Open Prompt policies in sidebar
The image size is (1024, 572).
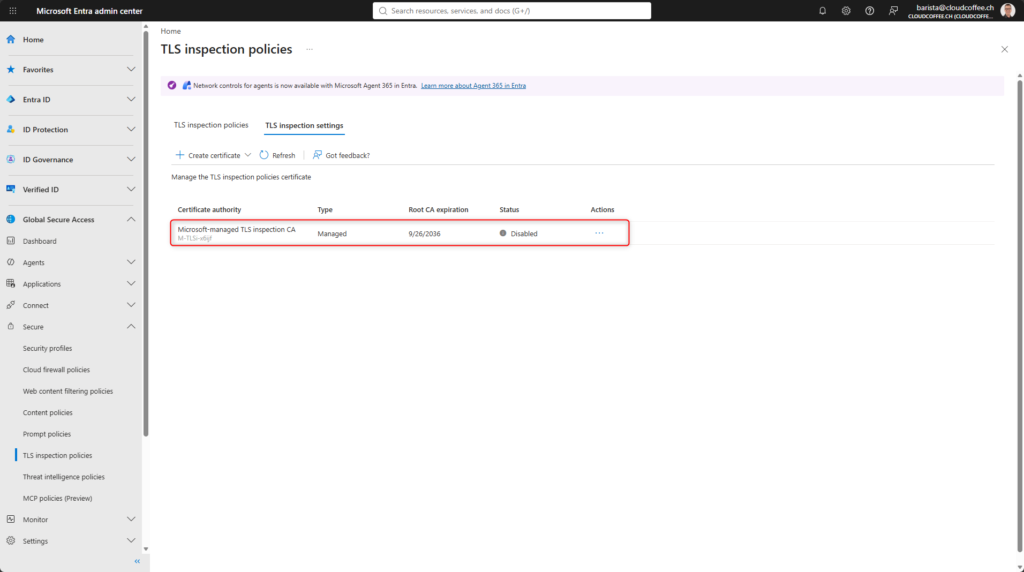pyautogui.click(x=47, y=434)
